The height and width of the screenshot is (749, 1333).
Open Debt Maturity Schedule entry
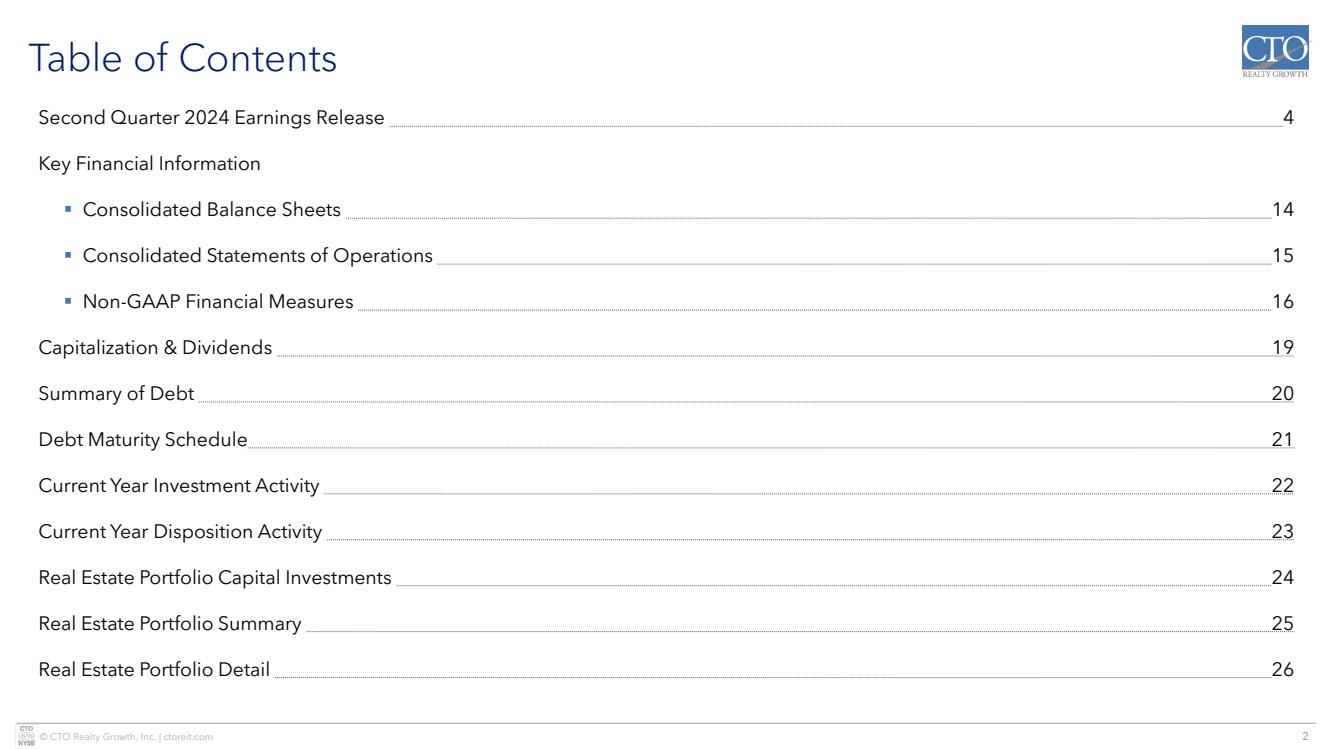pyautogui.click(x=142, y=440)
